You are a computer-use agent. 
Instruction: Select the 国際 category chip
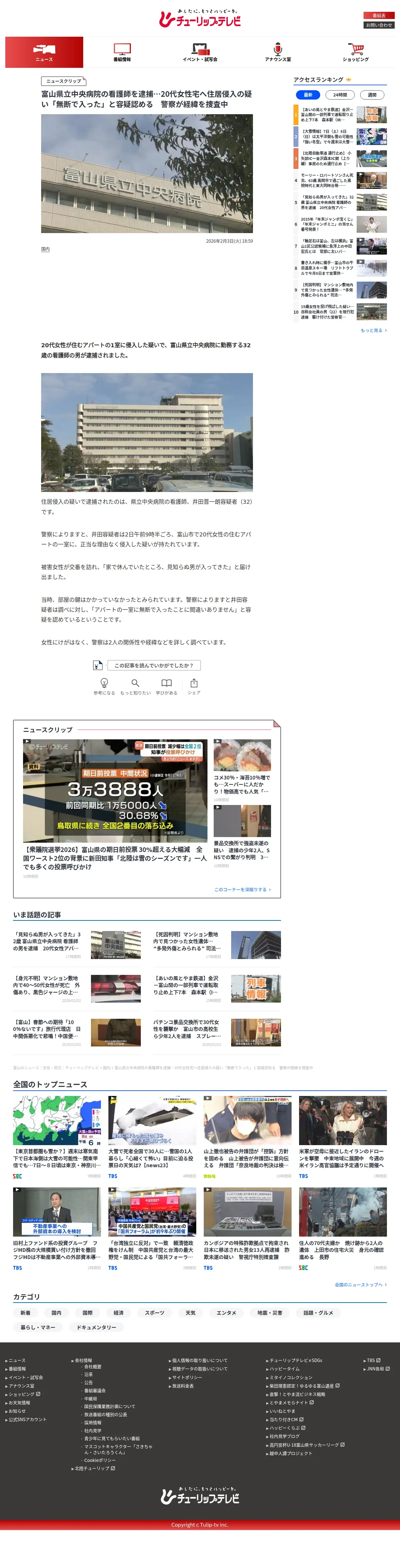pos(88,1312)
